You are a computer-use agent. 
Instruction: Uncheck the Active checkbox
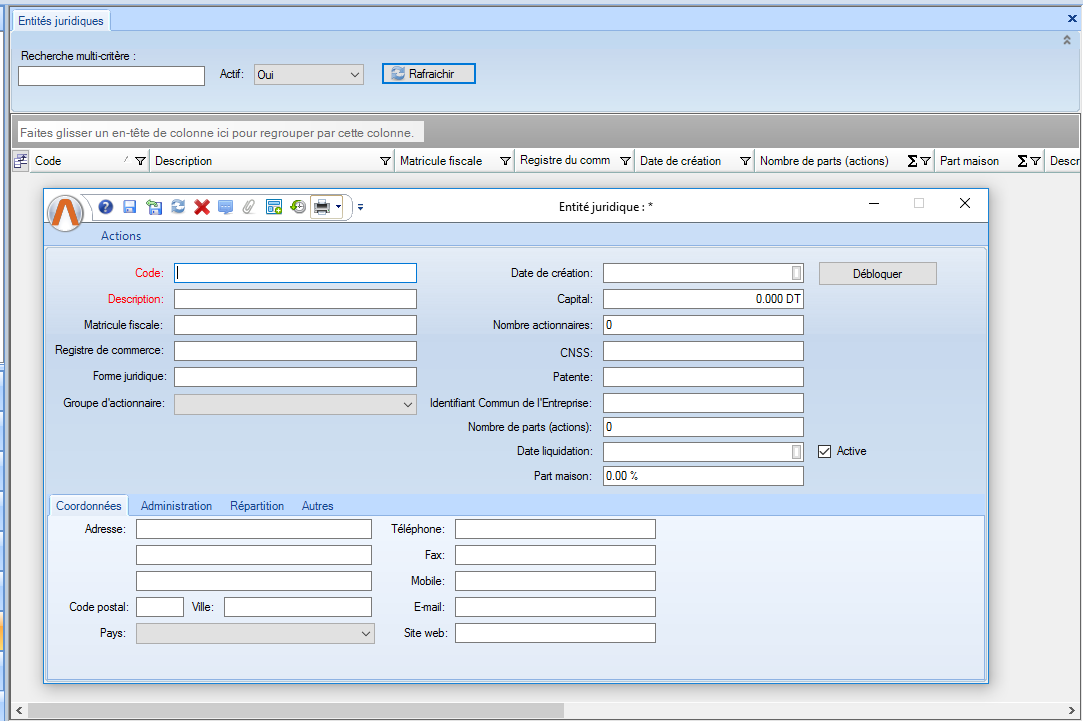point(825,451)
